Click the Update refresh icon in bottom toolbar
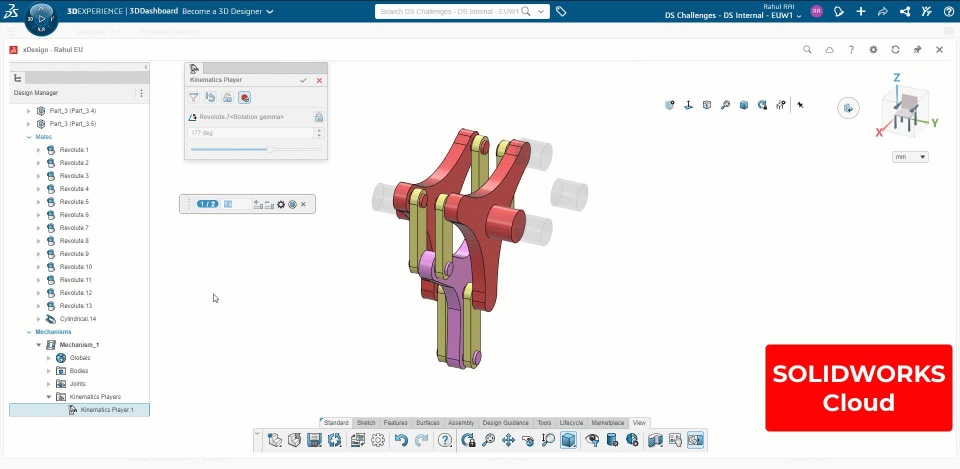This screenshot has height=469, width=960. pyautogui.click(x=334, y=440)
